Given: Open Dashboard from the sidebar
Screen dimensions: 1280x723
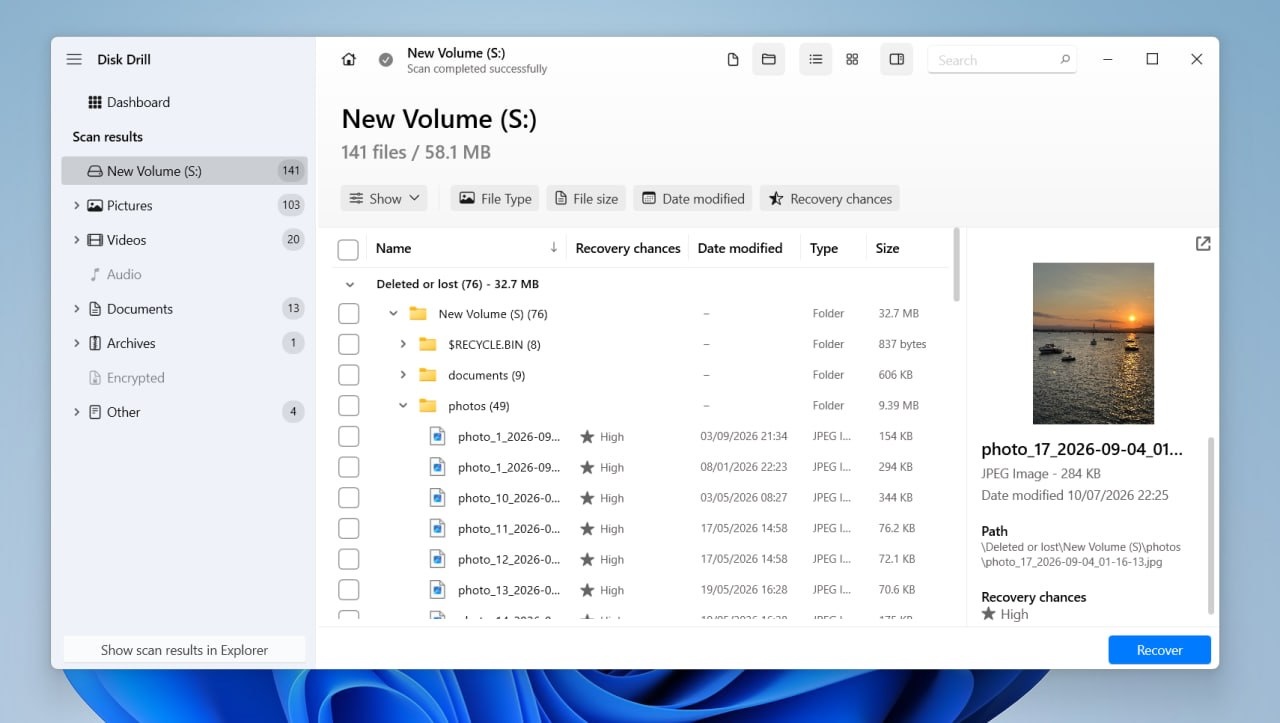Looking at the screenshot, I should click(138, 102).
